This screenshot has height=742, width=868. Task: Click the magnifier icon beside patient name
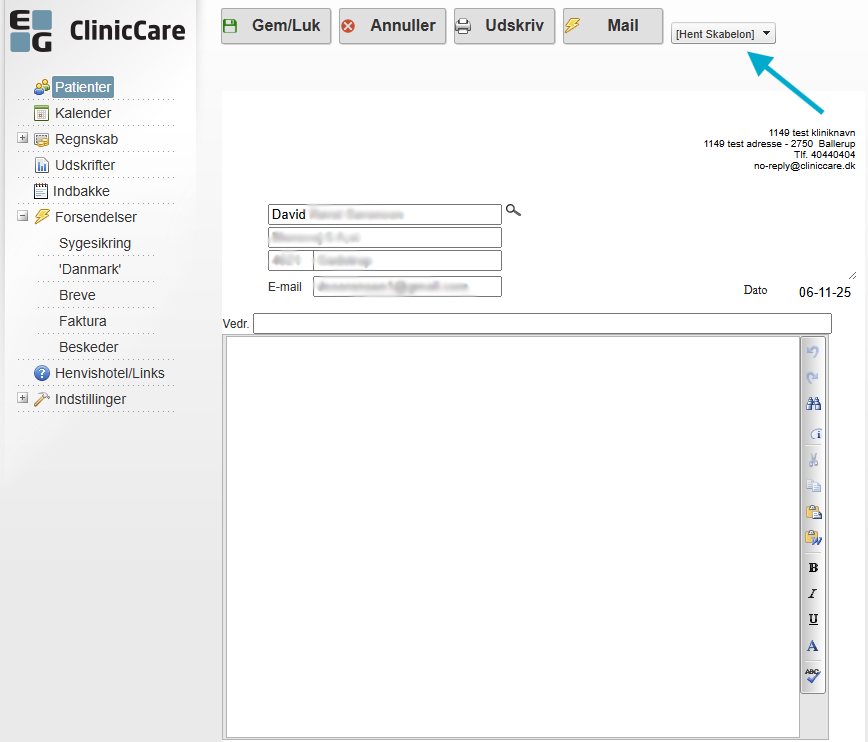coord(513,210)
